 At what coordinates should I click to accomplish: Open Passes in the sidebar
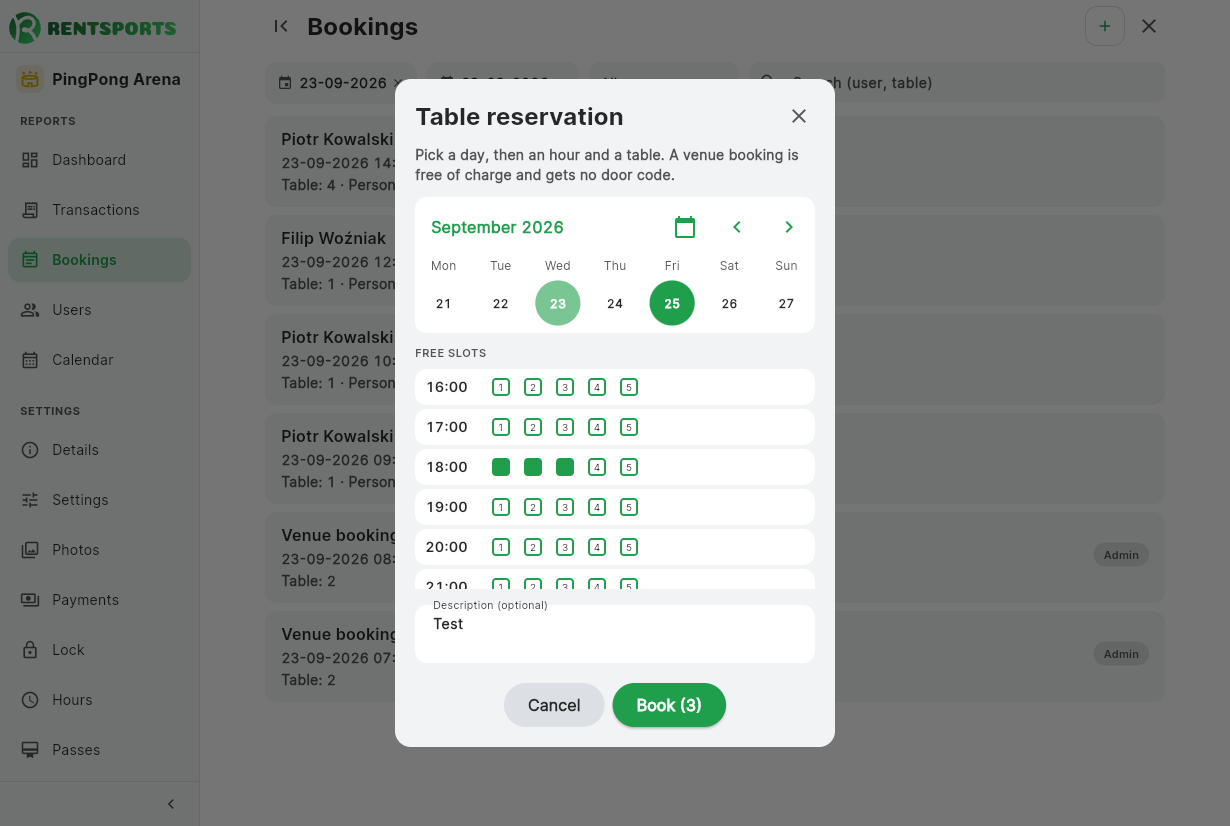[100, 750]
